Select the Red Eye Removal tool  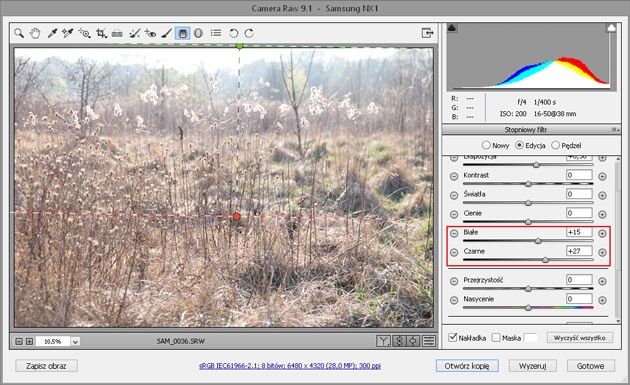[151, 33]
